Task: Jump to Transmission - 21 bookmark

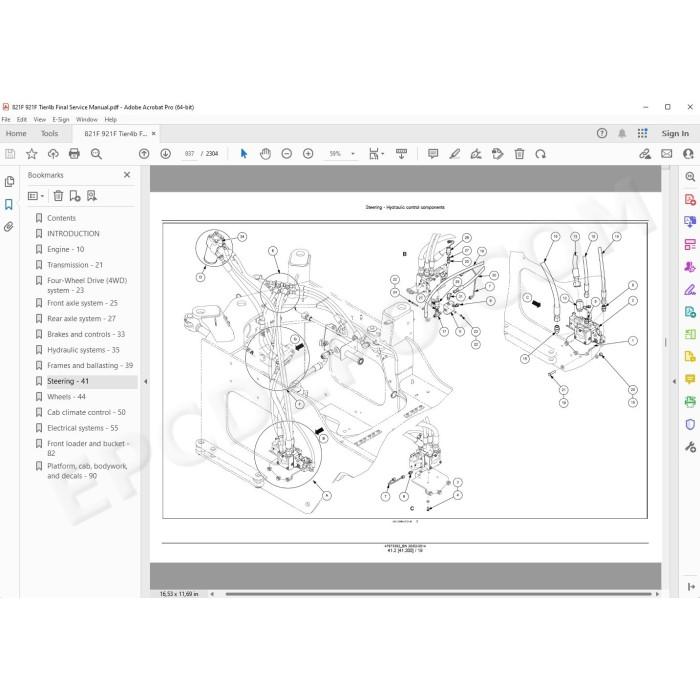Action: coord(75,265)
